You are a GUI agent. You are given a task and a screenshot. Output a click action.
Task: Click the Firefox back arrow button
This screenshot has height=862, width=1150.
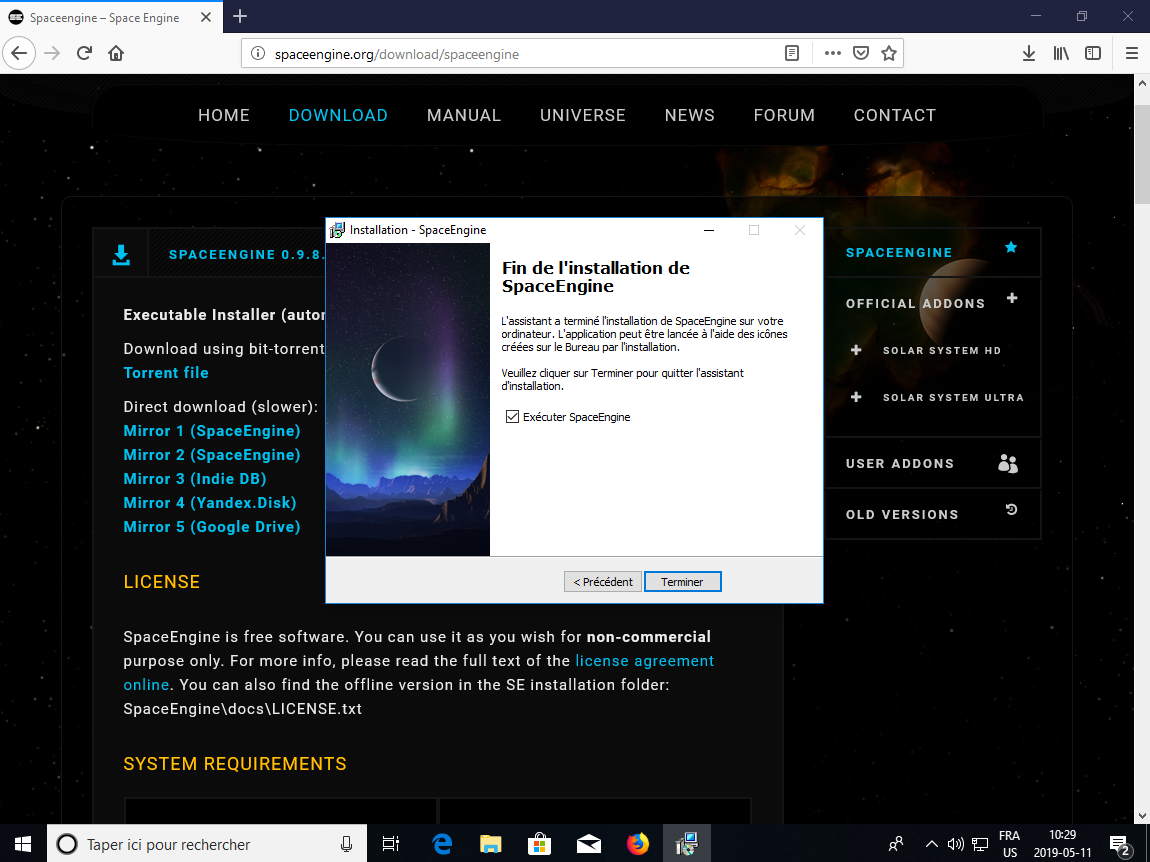tap(19, 54)
